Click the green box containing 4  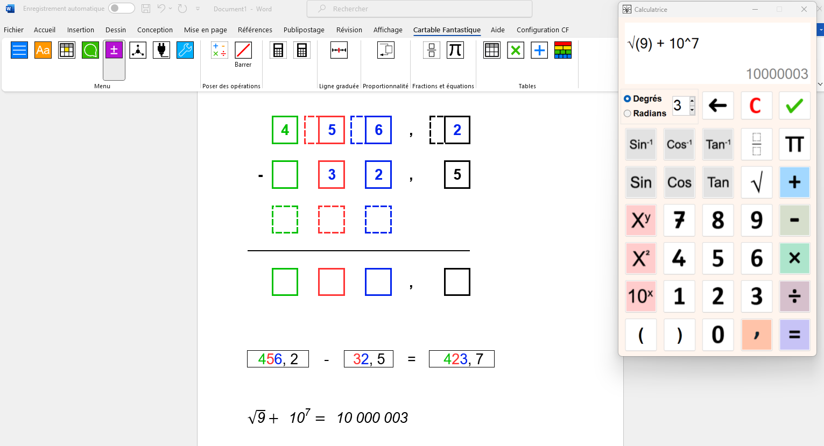click(x=285, y=130)
